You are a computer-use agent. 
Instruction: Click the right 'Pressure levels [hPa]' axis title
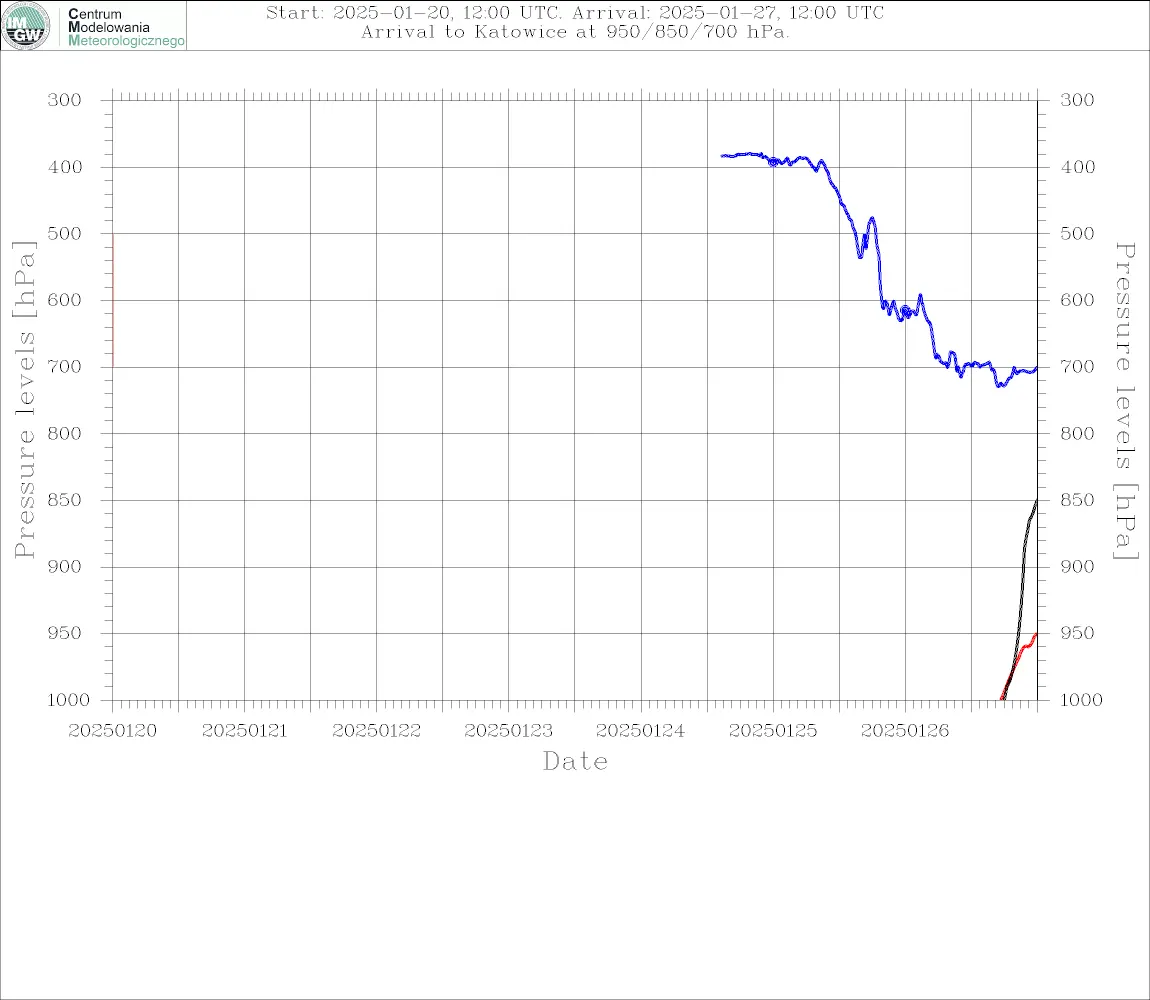(1126, 401)
